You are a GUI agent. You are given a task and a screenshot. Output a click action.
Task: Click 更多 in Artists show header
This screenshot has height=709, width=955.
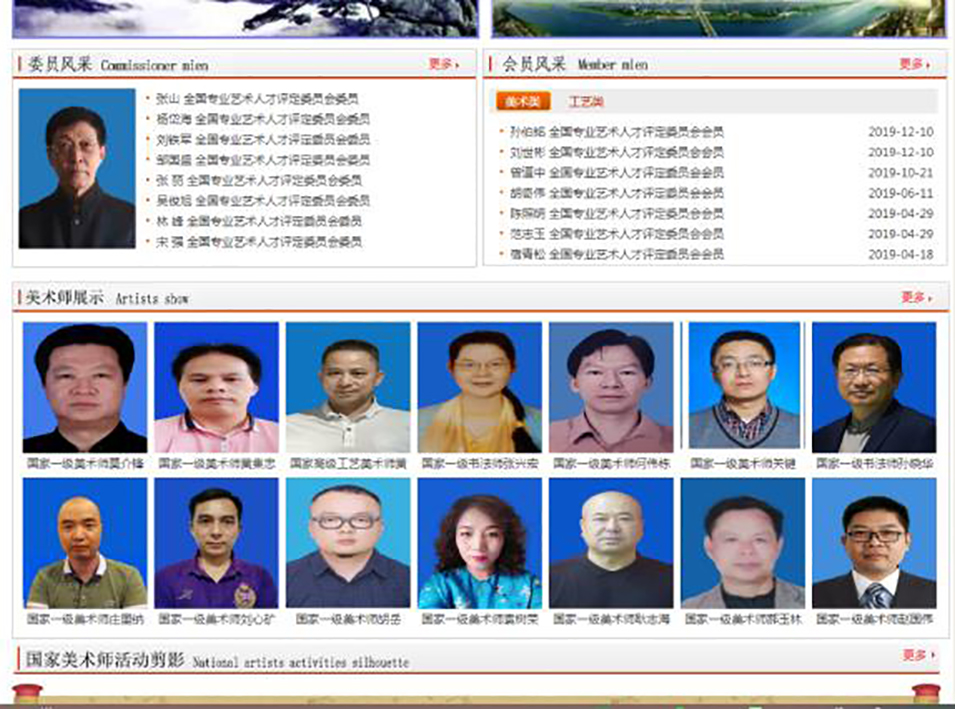click(x=916, y=297)
